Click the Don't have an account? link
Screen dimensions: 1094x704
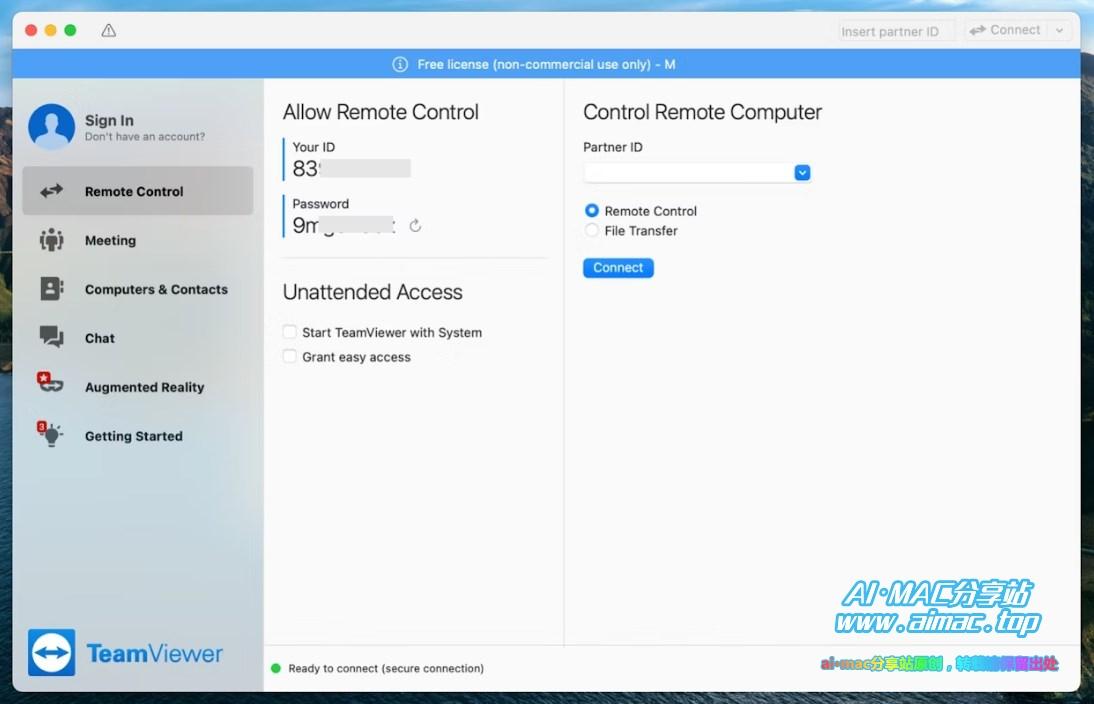tap(145, 137)
